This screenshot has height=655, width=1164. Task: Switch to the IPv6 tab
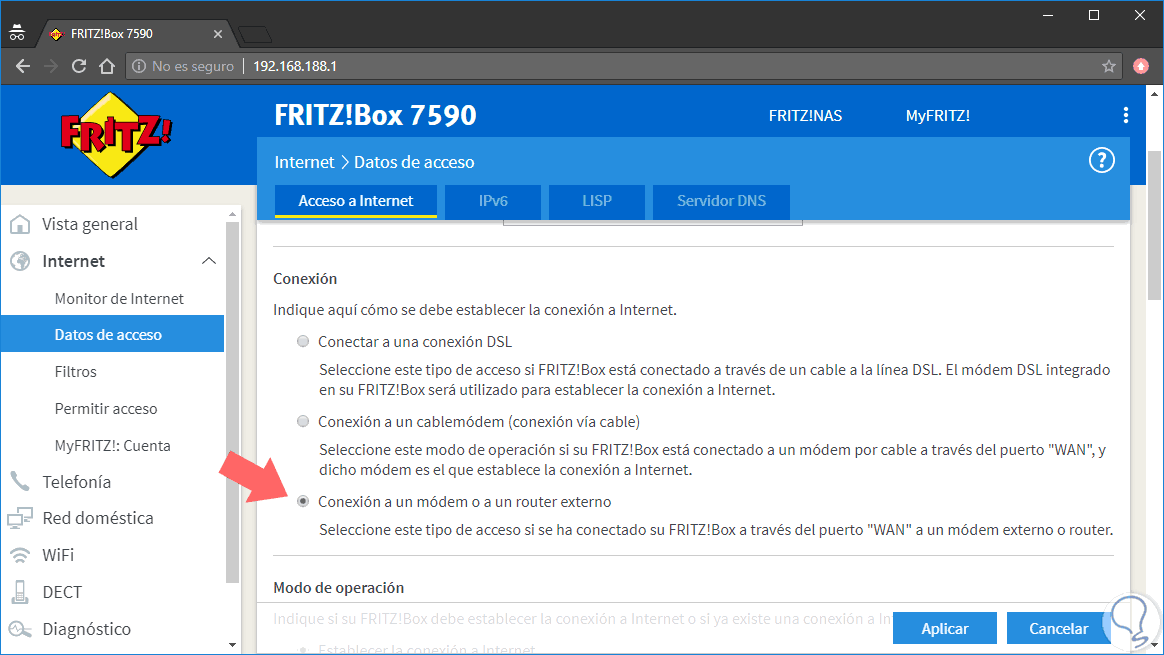pos(493,201)
